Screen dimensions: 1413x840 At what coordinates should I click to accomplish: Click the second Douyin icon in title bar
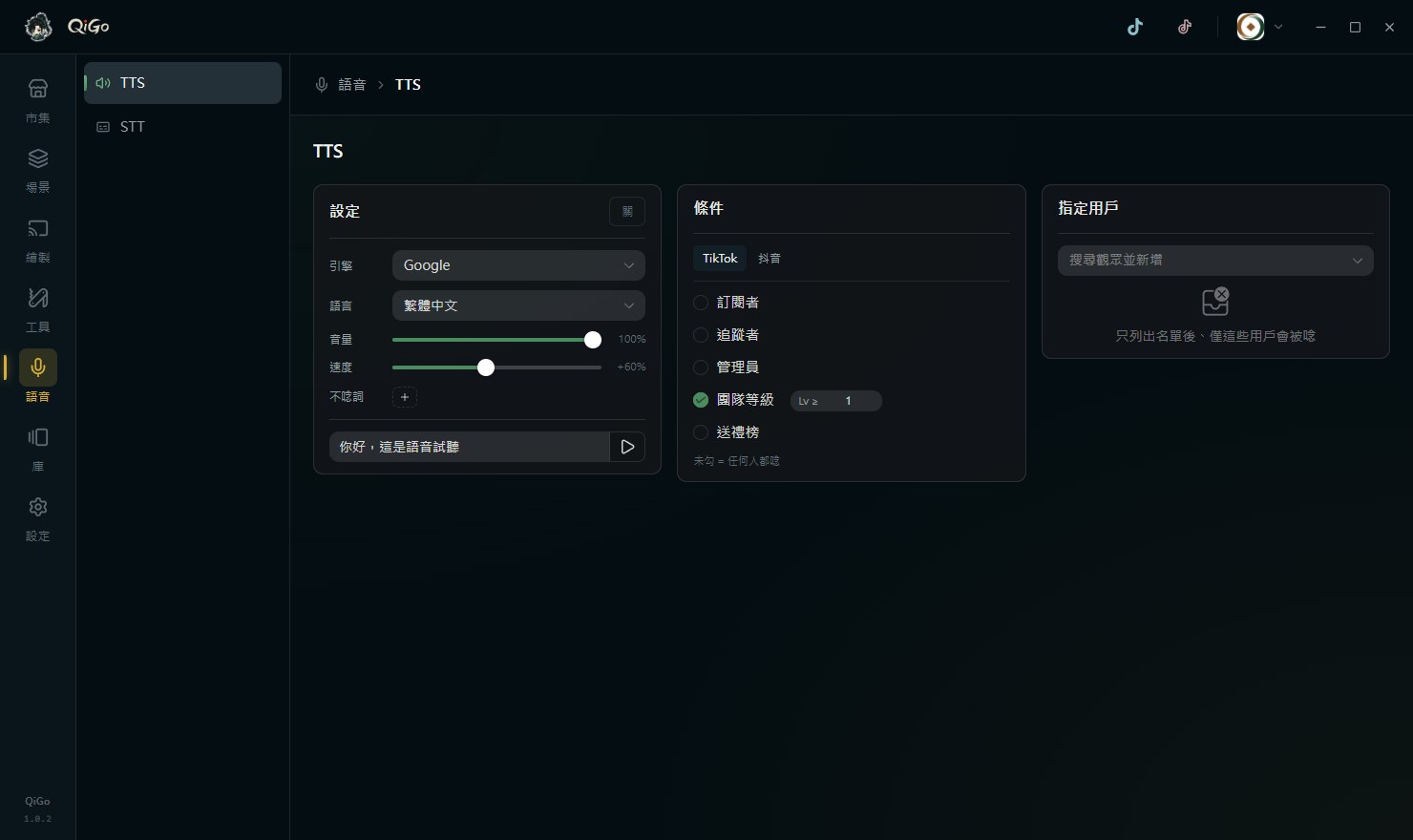click(1185, 27)
